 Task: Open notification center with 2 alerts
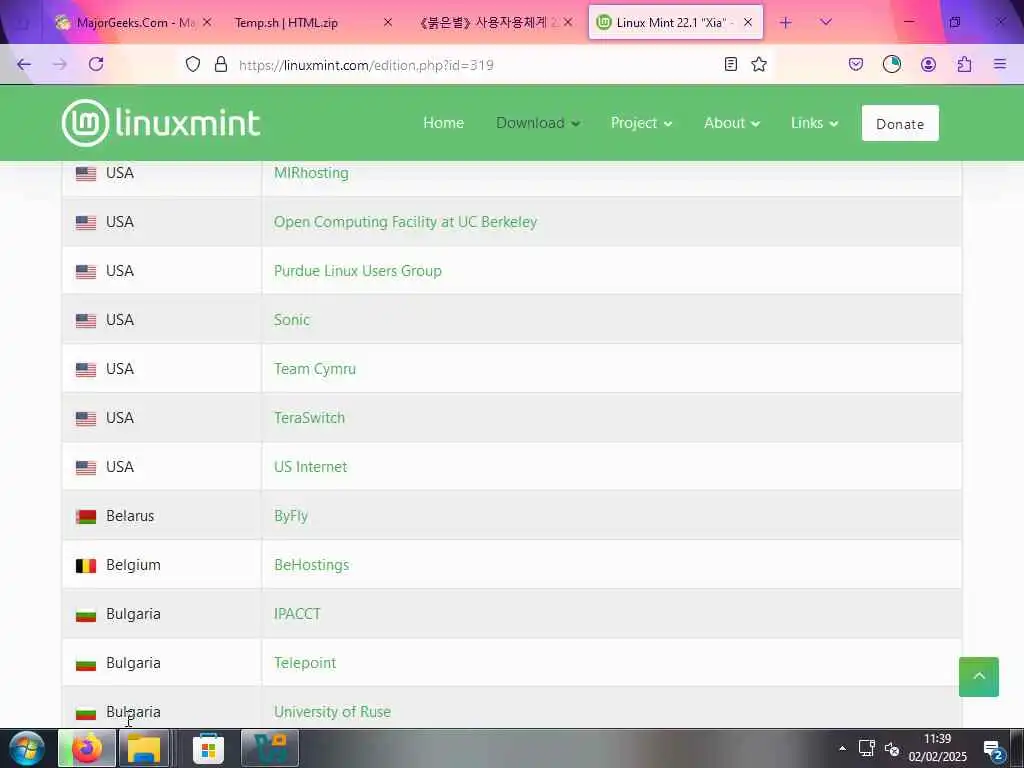click(x=993, y=750)
